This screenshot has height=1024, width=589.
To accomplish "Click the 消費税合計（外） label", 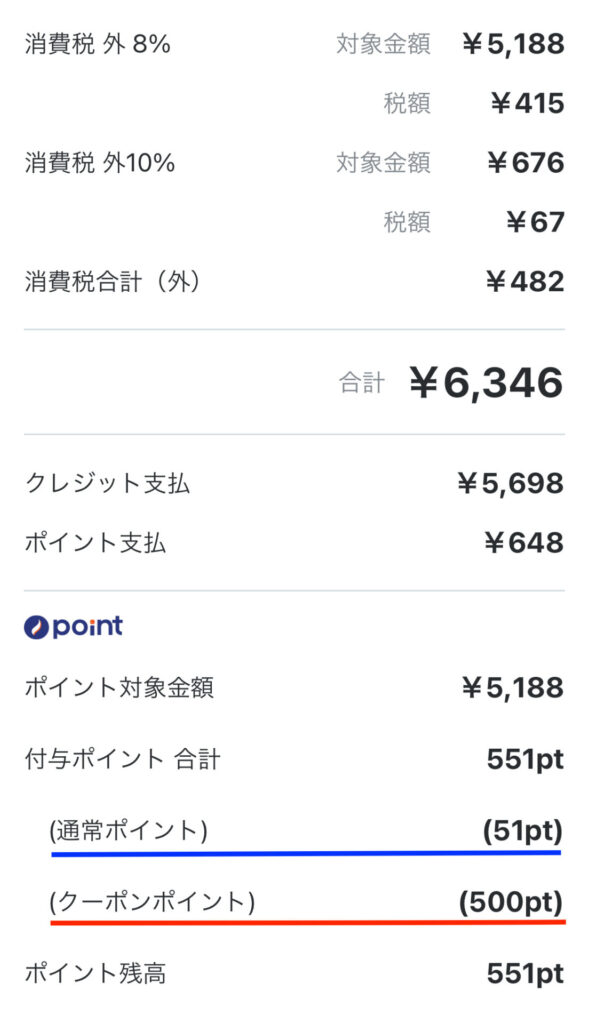I will tap(112, 281).
